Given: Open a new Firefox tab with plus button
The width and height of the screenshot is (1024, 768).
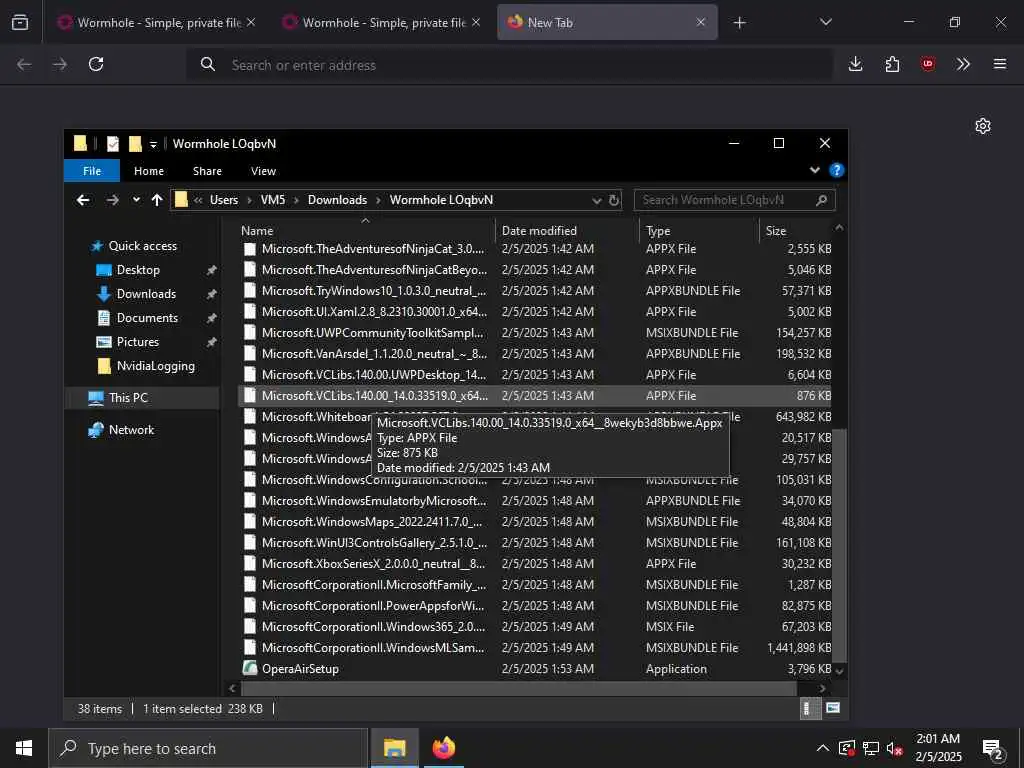Looking at the screenshot, I should (739, 22).
